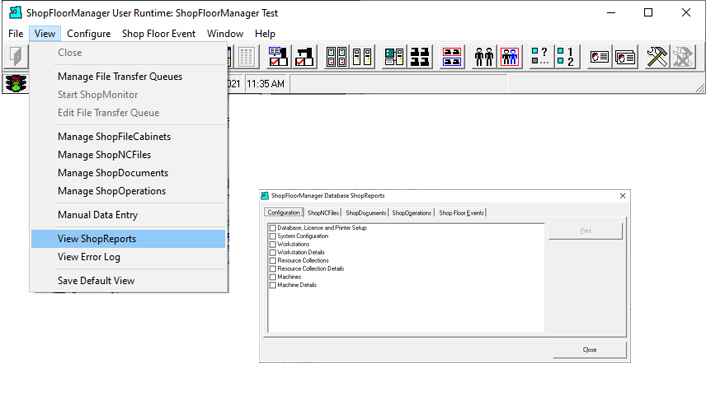706x397 pixels.
Task: Click the Close button at dialog bottom
Action: tap(589, 350)
